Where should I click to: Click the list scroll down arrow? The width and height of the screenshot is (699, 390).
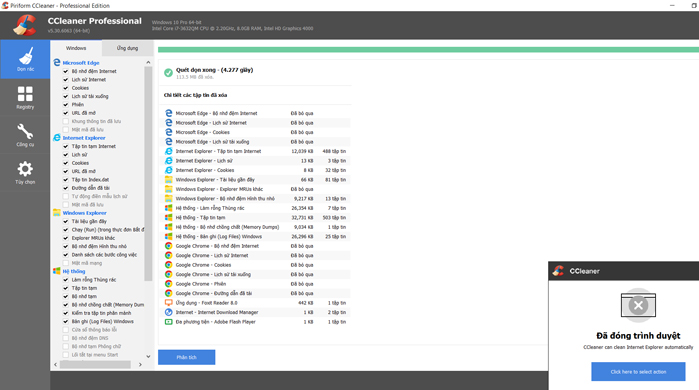coord(148,356)
